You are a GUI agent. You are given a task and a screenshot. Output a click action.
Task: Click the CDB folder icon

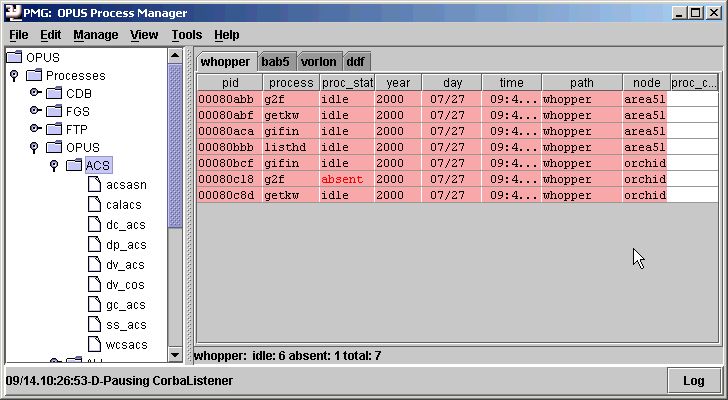pyautogui.click(x=54, y=93)
